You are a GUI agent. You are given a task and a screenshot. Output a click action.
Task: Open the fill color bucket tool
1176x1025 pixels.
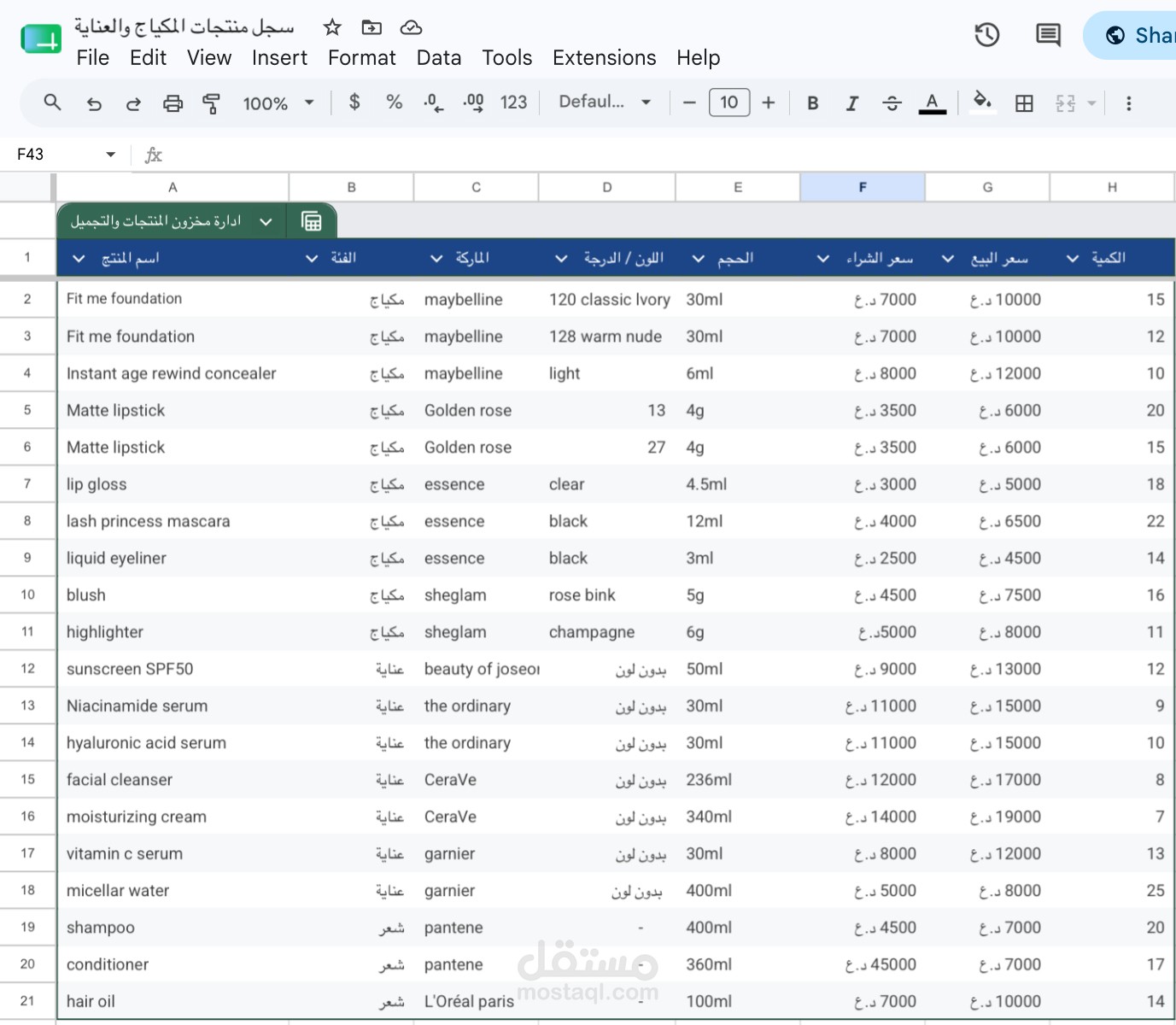tap(982, 102)
